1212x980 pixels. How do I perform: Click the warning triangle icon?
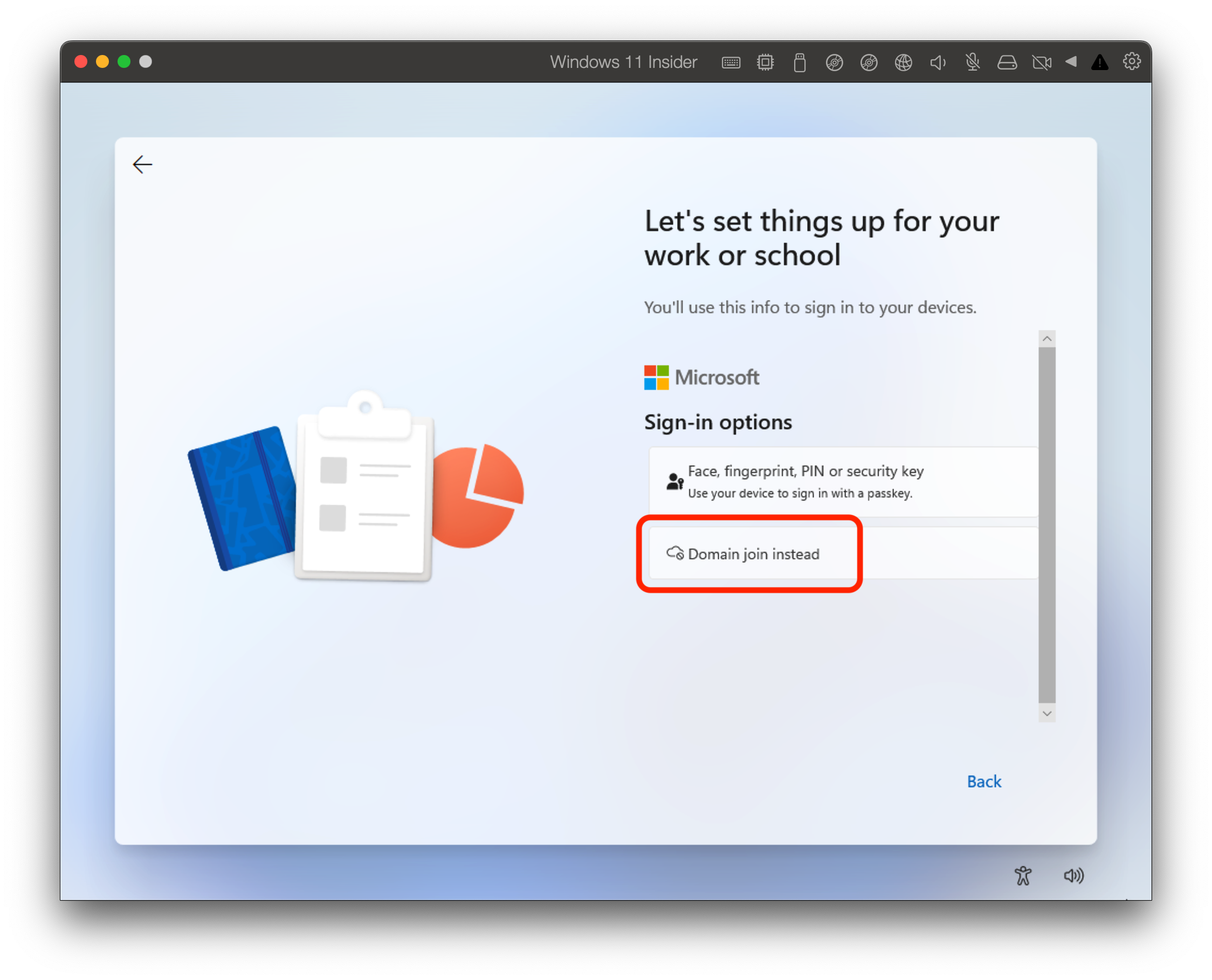[x=1099, y=62]
